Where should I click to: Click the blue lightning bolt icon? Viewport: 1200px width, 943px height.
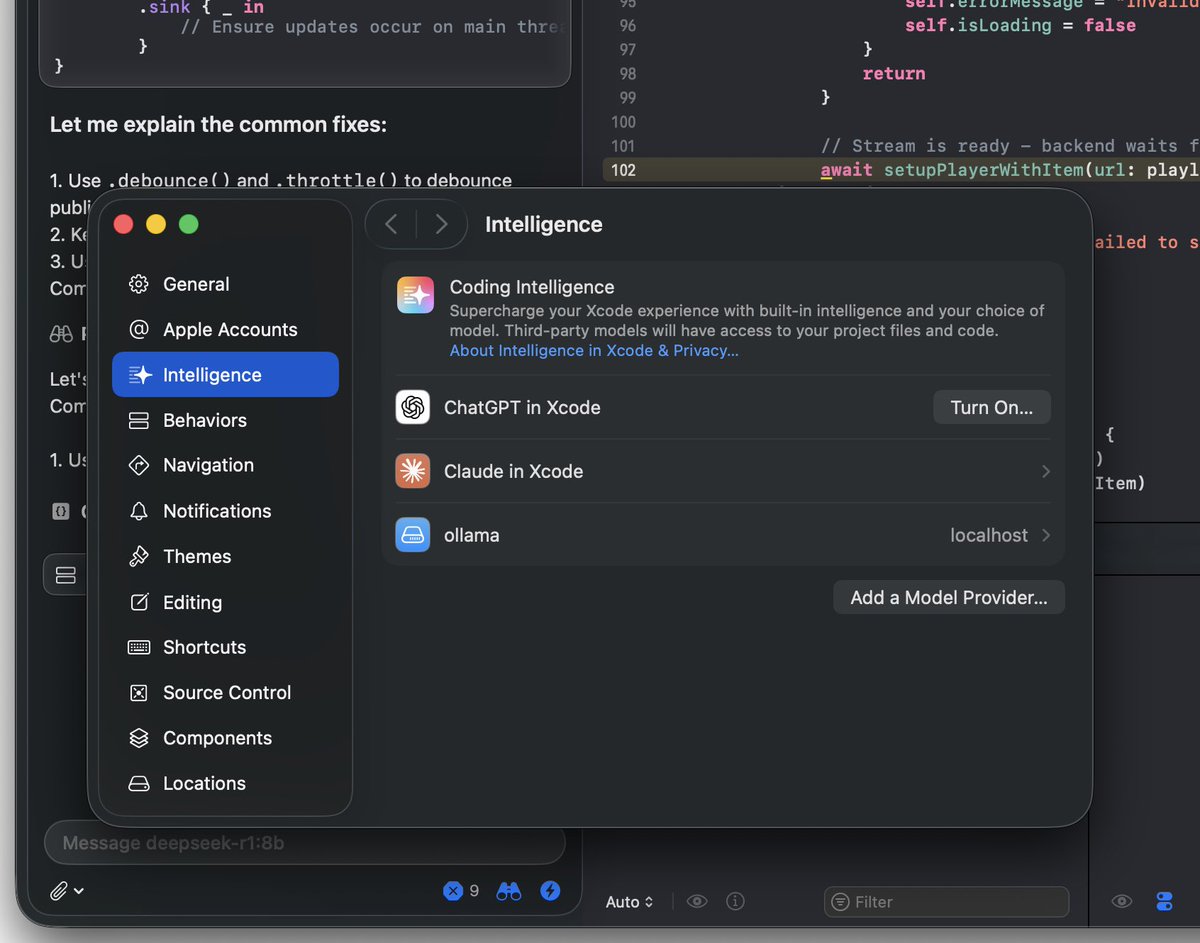pos(550,890)
